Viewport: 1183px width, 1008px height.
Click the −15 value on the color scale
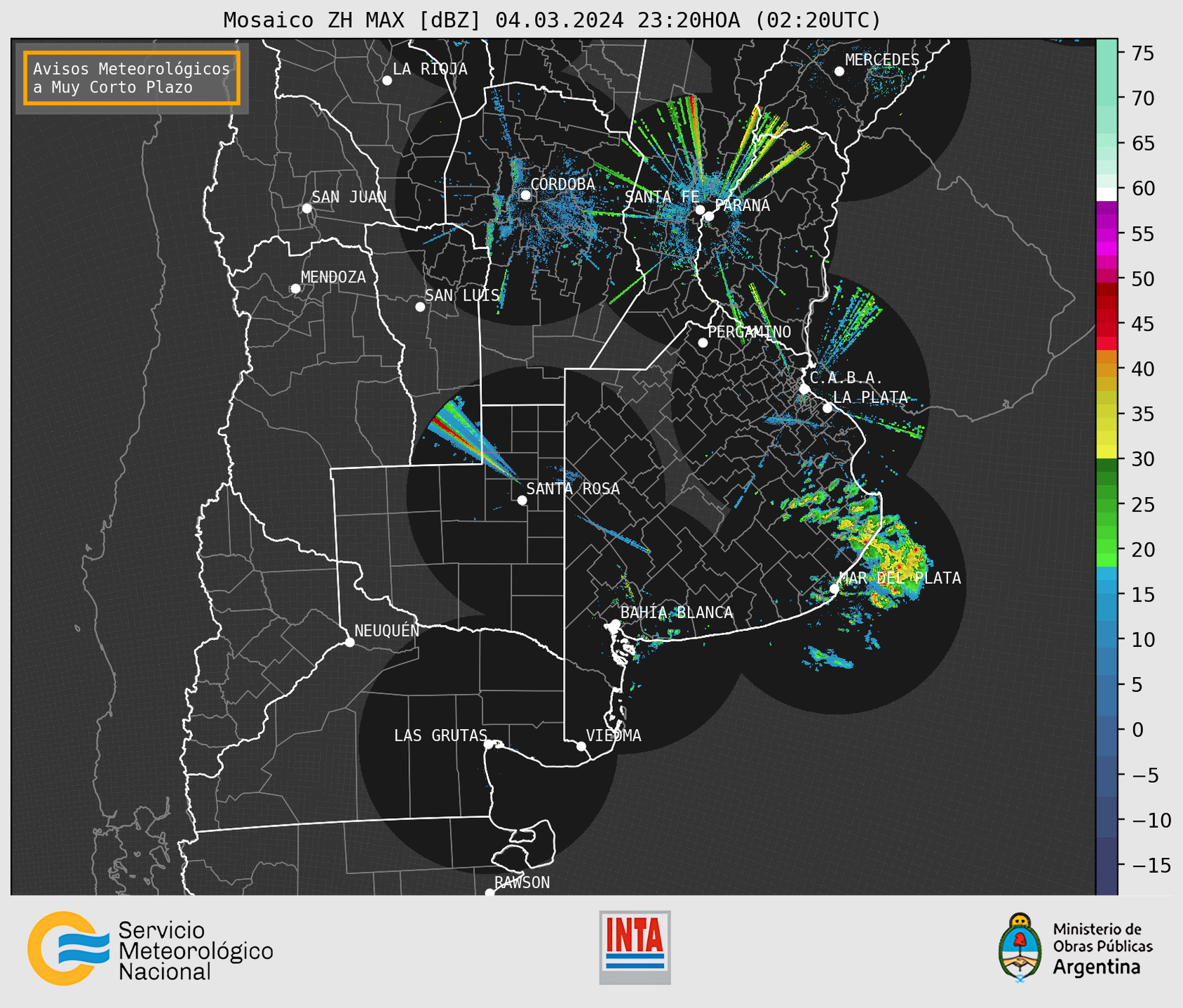tap(1151, 864)
